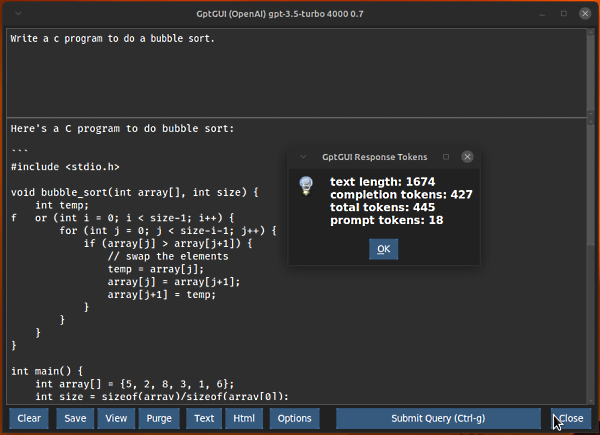Click the Close button in bottom toolbar
600x435 pixels.
pos(571,419)
